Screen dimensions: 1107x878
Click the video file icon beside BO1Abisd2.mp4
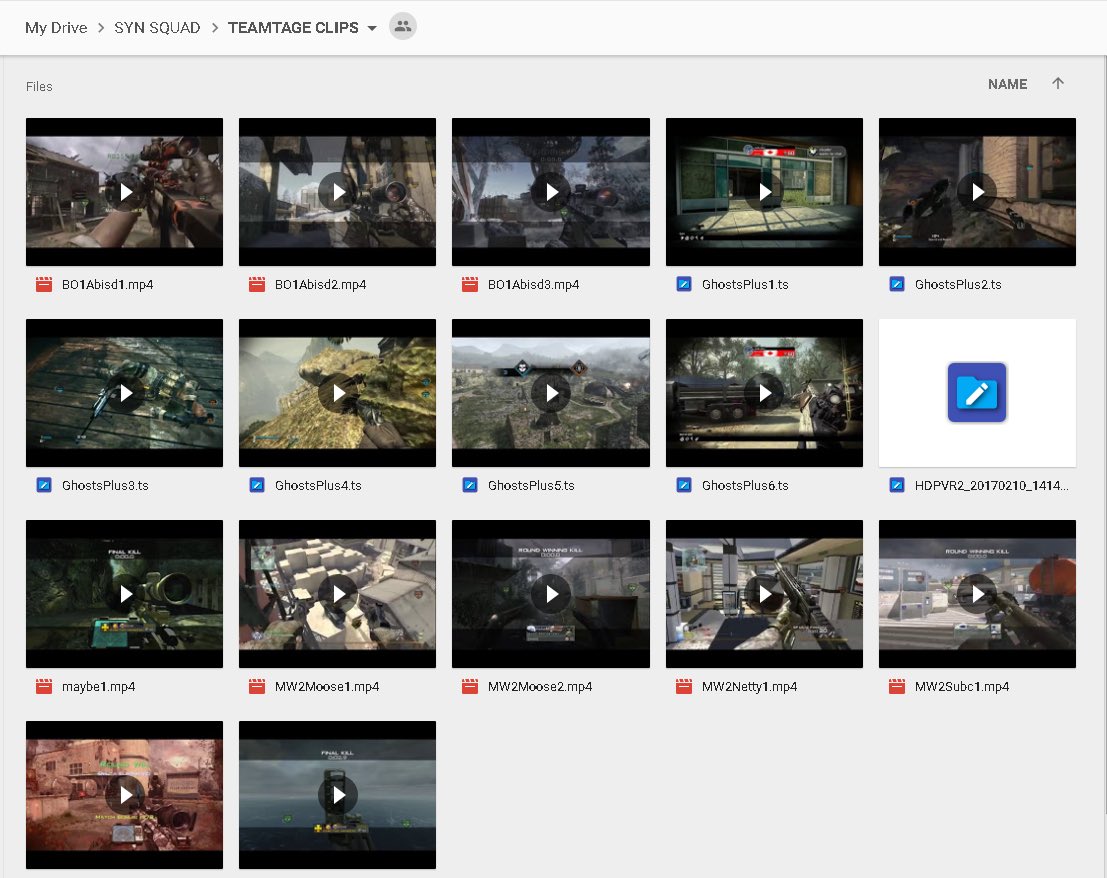[x=257, y=284]
